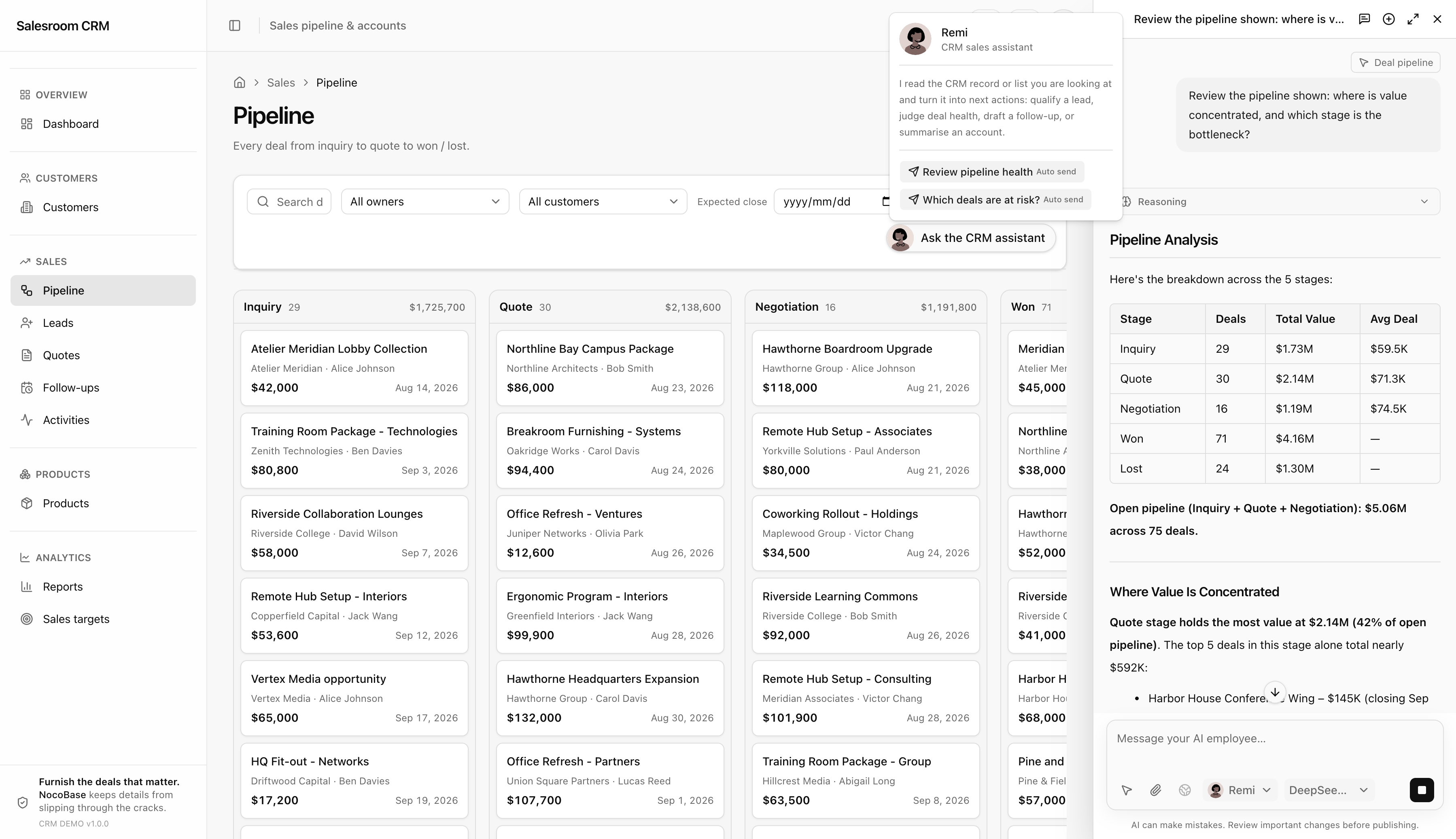The image size is (1456, 839).
Task: Close the AI assistant chat panel
Action: (1437, 19)
